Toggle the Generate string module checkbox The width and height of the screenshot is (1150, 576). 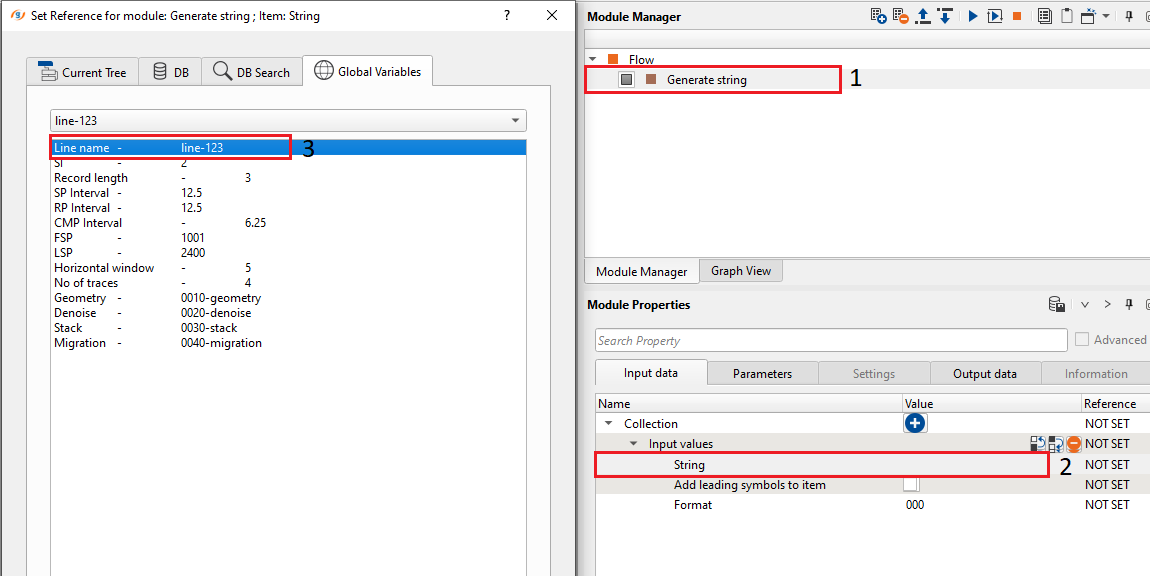(627, 80)
